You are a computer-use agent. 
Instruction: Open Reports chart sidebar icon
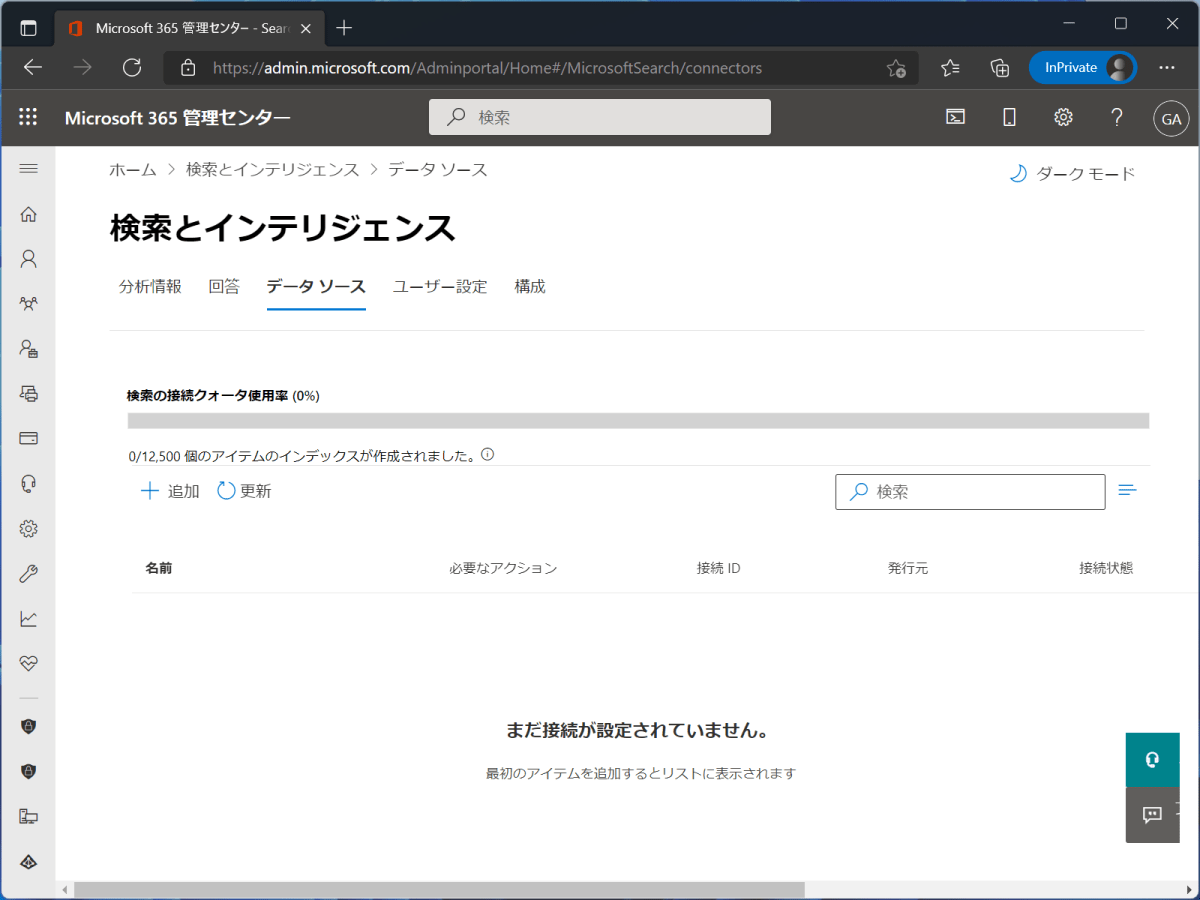pyautogui.click(x=28, y=618)
